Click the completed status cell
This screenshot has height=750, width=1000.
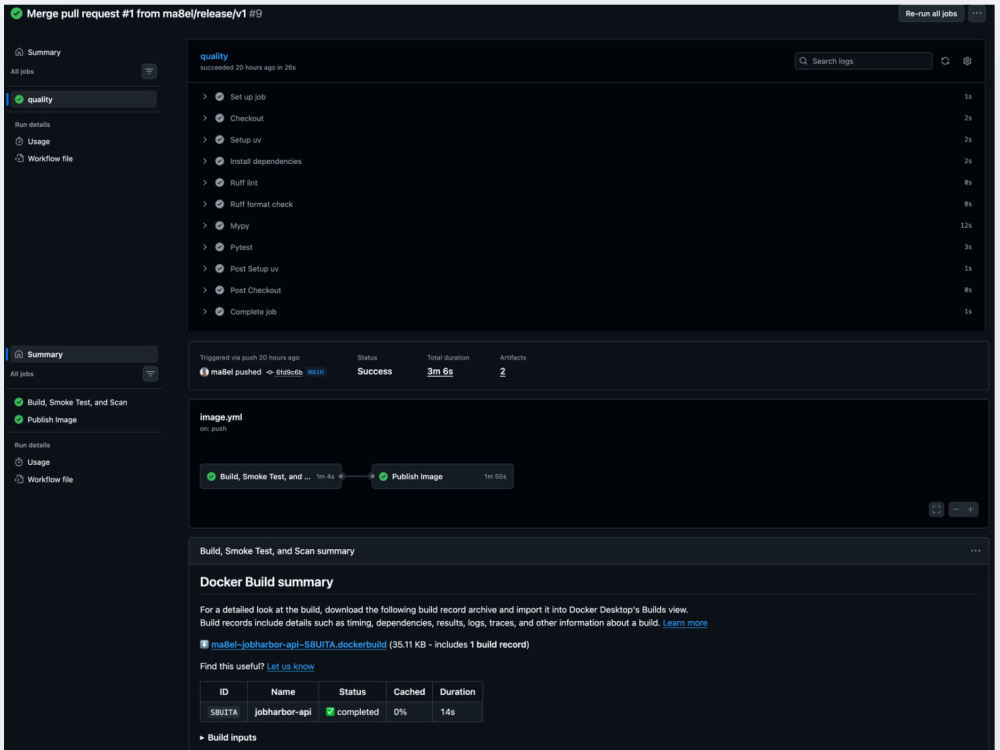click(x=352, y=712)
